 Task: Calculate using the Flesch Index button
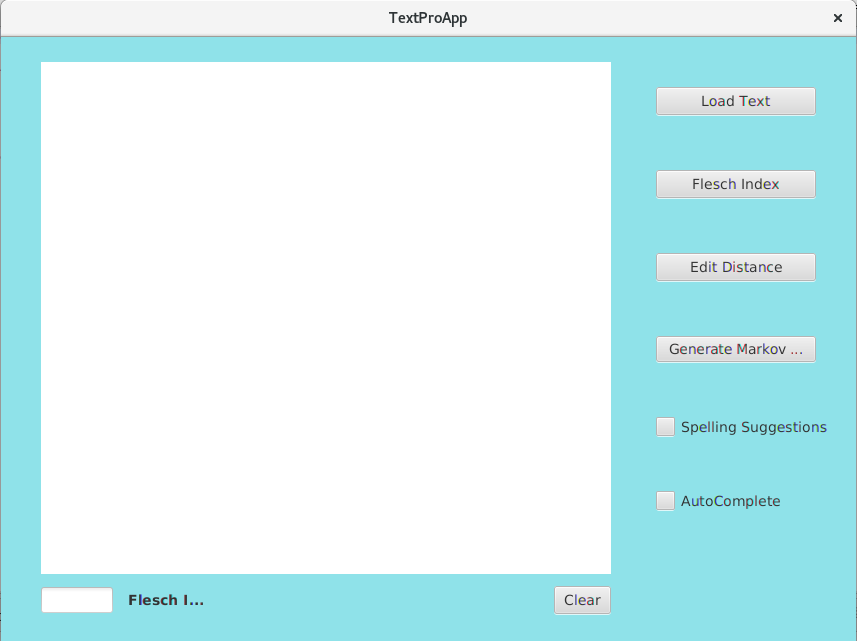click(x=736, y=184)
